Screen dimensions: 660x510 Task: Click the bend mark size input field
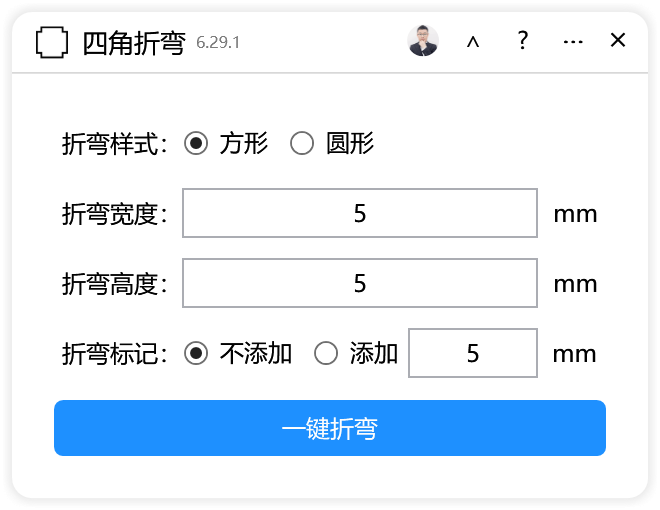[x=473, y=353]
